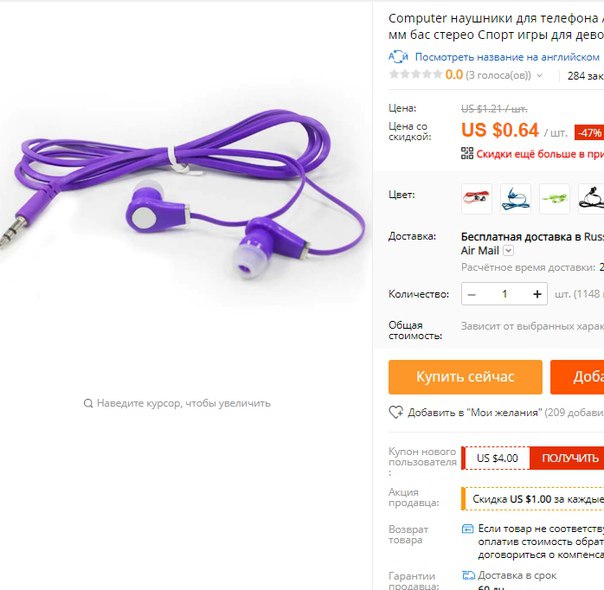Click the quantity input field
This screenshot has width=604, height=590.
tap(504, 295)
